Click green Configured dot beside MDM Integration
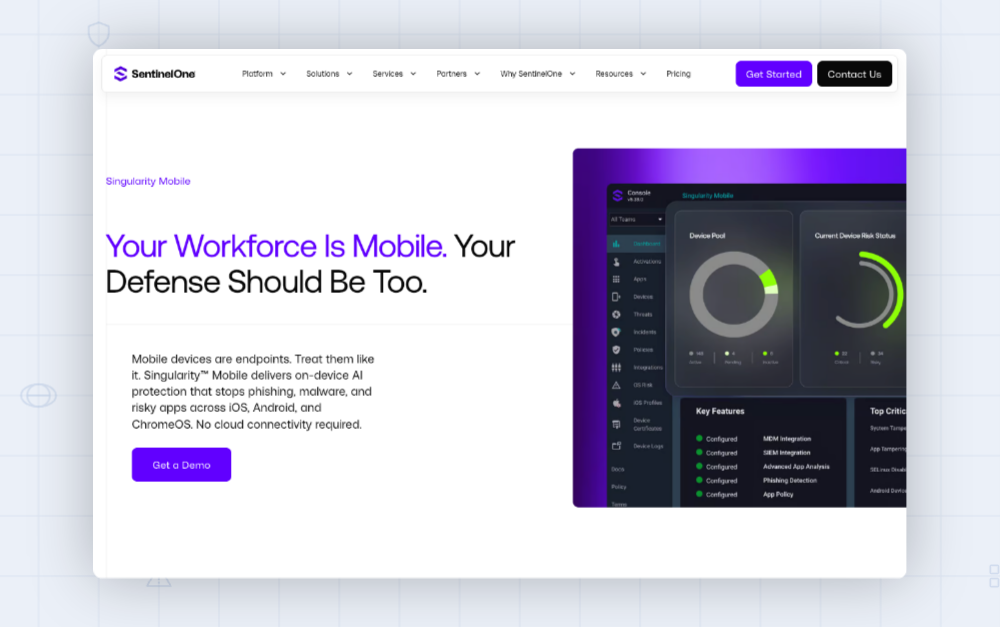The image size is (1000, 627). pos(700,438)
